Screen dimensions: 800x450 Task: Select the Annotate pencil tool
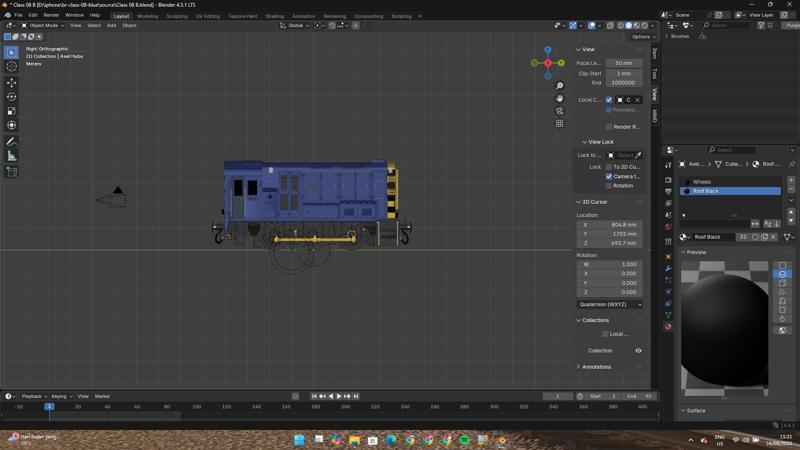tap(12, 142)
